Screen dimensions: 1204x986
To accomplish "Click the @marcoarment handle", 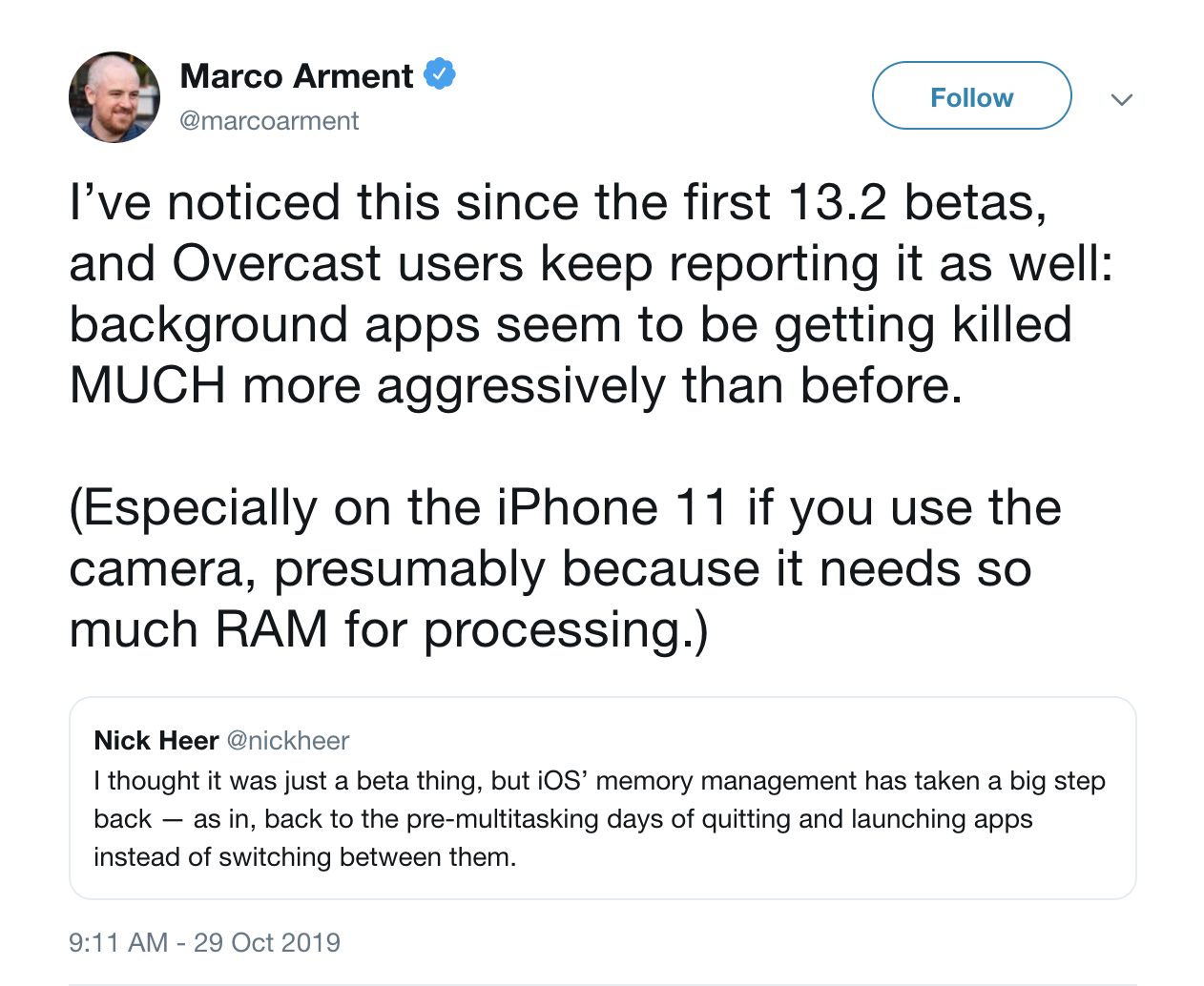I will tap(268, 120).
